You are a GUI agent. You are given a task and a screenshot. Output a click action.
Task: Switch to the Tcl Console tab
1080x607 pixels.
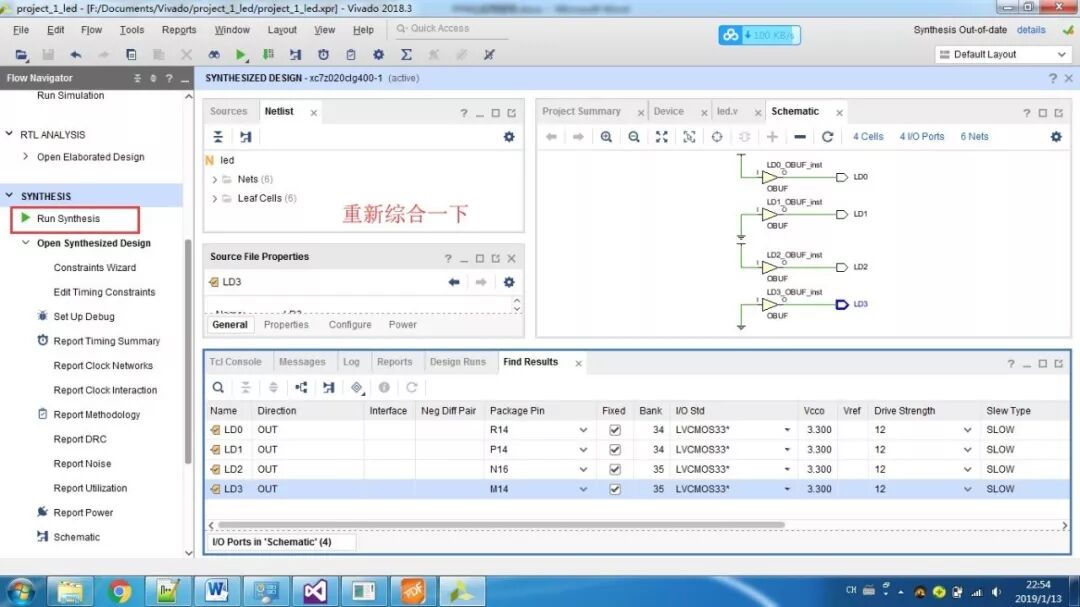pyautogui.click(x=235, y=362)
